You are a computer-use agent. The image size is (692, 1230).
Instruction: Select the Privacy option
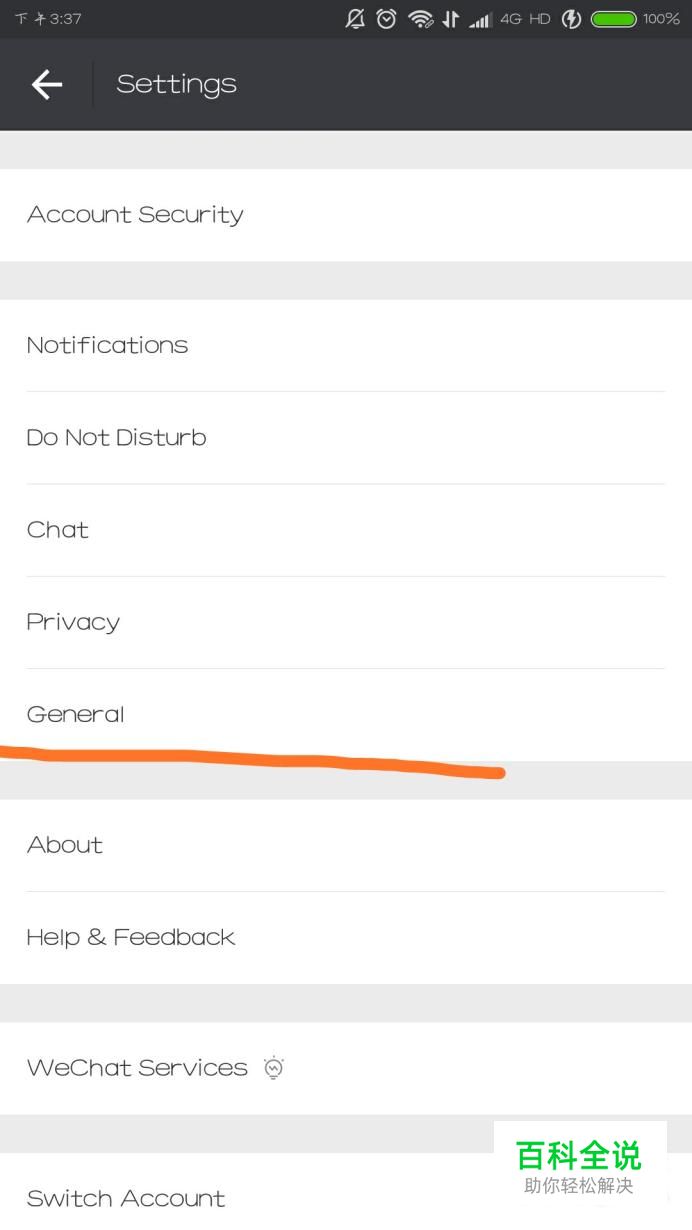[73, 622]
